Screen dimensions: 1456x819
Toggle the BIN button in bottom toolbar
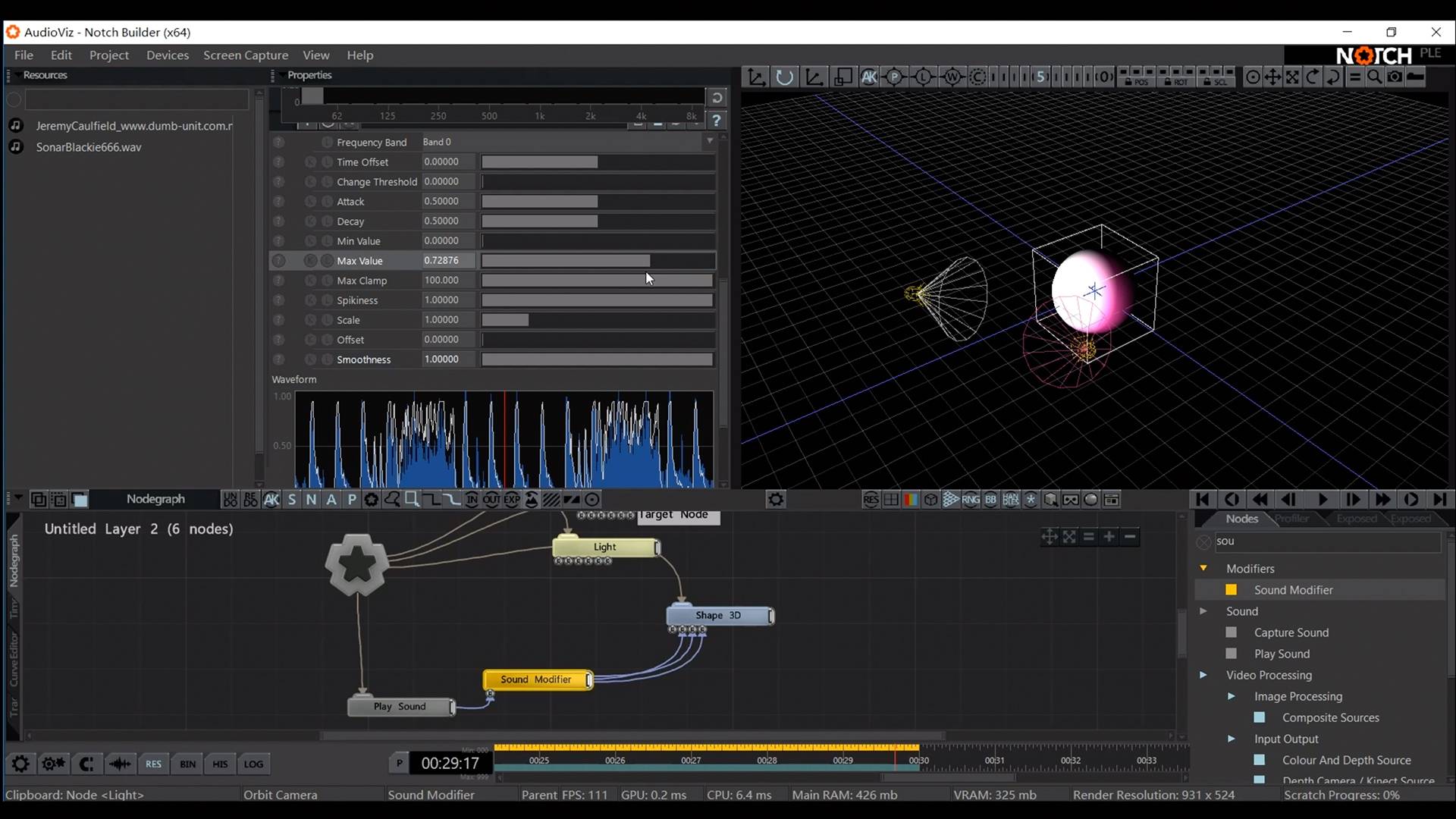(187, 764)
